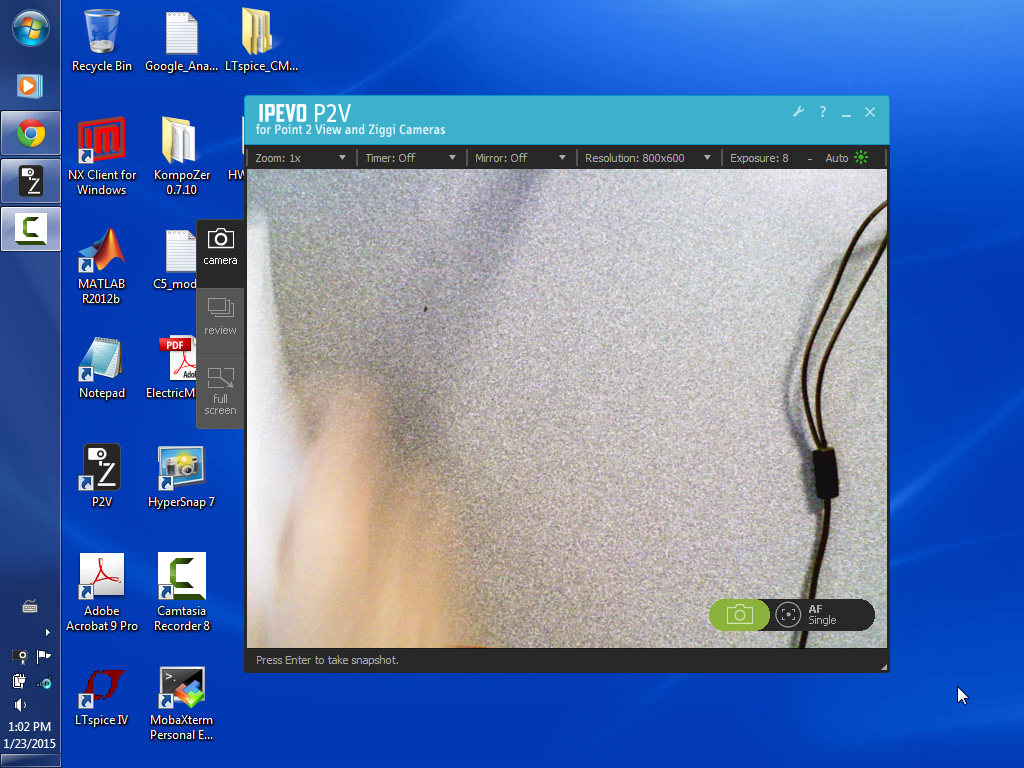Click the Exposure: 8 label

(759, 158)
